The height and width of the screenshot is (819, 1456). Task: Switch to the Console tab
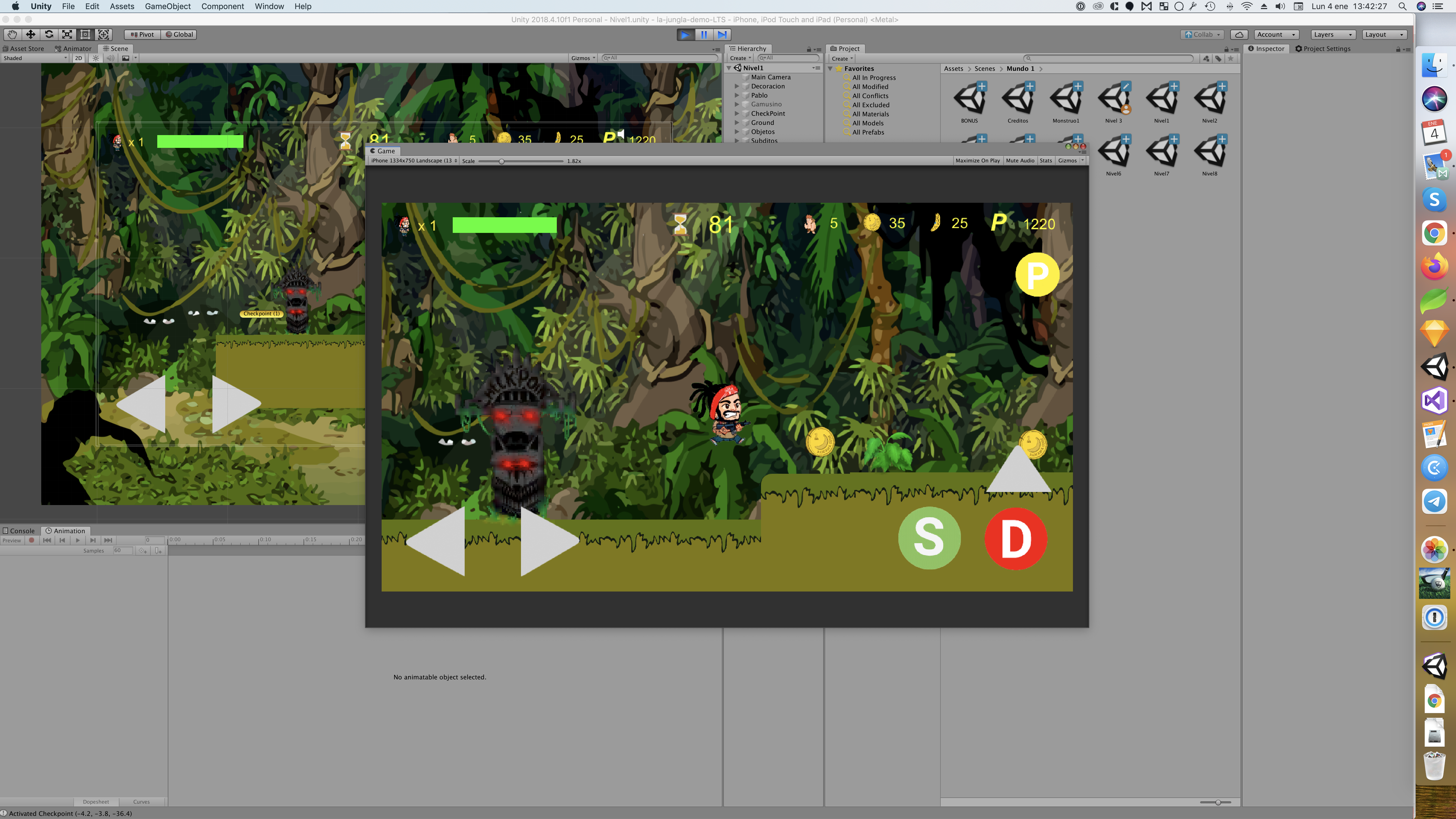(x=19, y=531)
